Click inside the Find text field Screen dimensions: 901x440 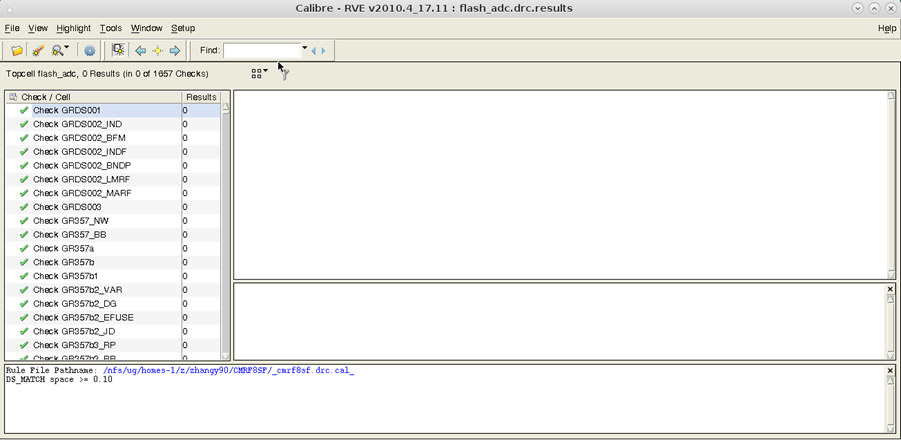point(261,50)
